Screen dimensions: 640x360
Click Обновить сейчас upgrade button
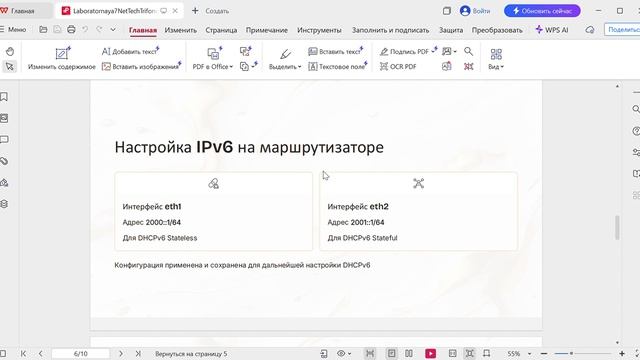pyautogui.click(x=542, y=11)
